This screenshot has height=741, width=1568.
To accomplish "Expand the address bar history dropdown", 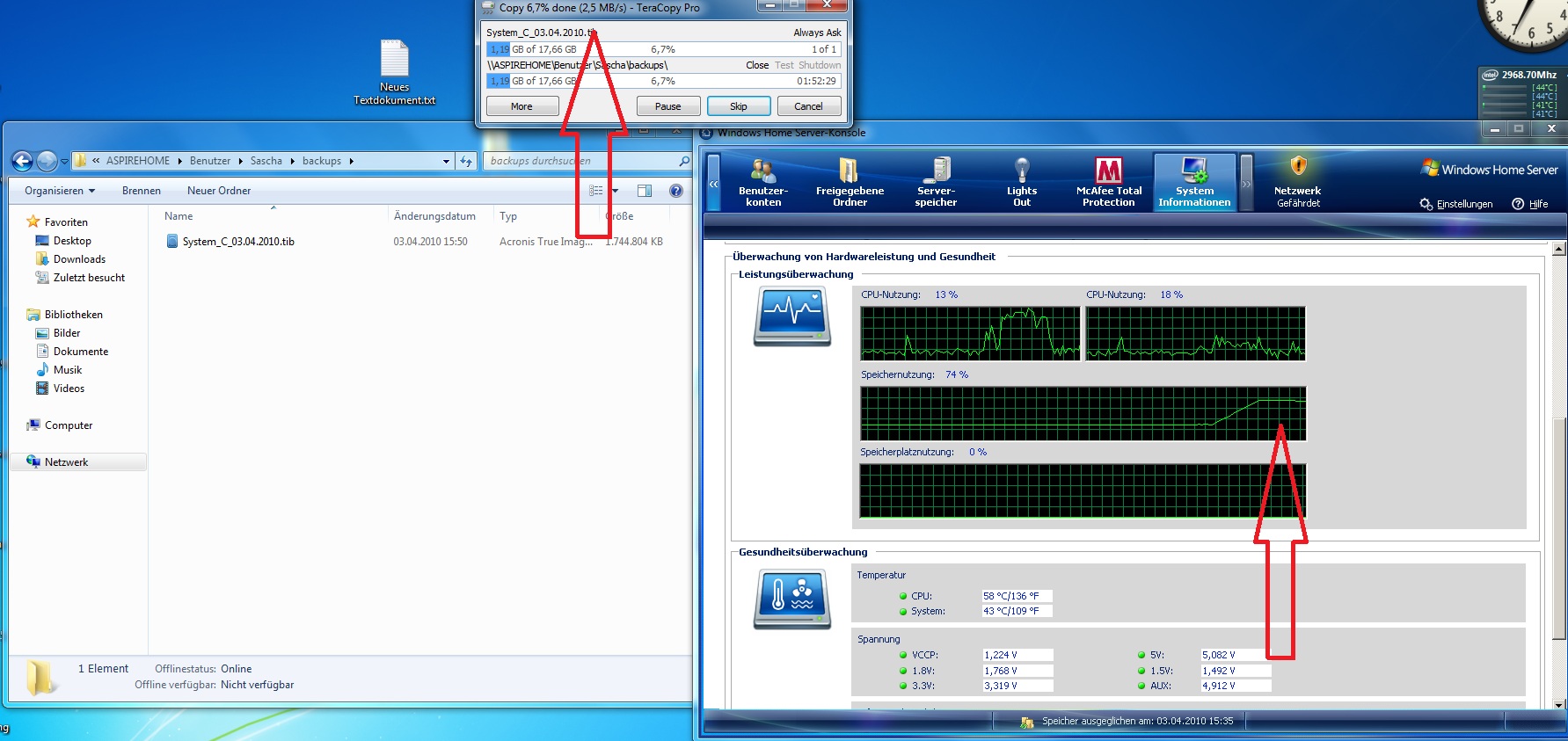I will (x=446, y=161).
